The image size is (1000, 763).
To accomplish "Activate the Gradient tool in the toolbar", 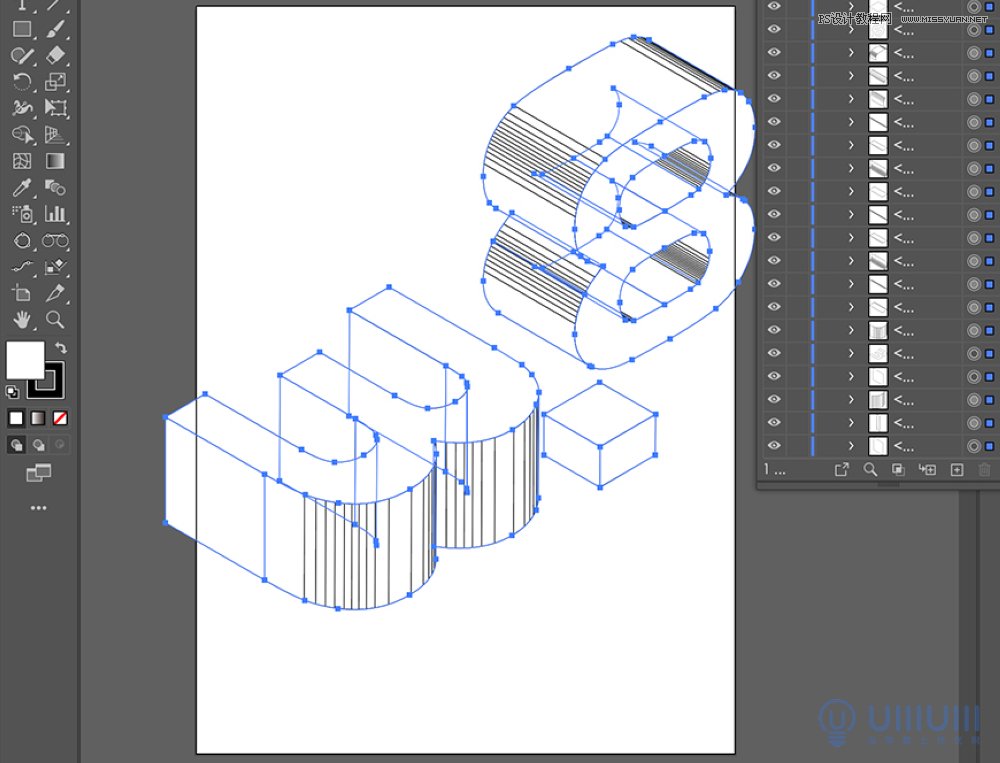I will pyautogui.click(x=56, y=160).
